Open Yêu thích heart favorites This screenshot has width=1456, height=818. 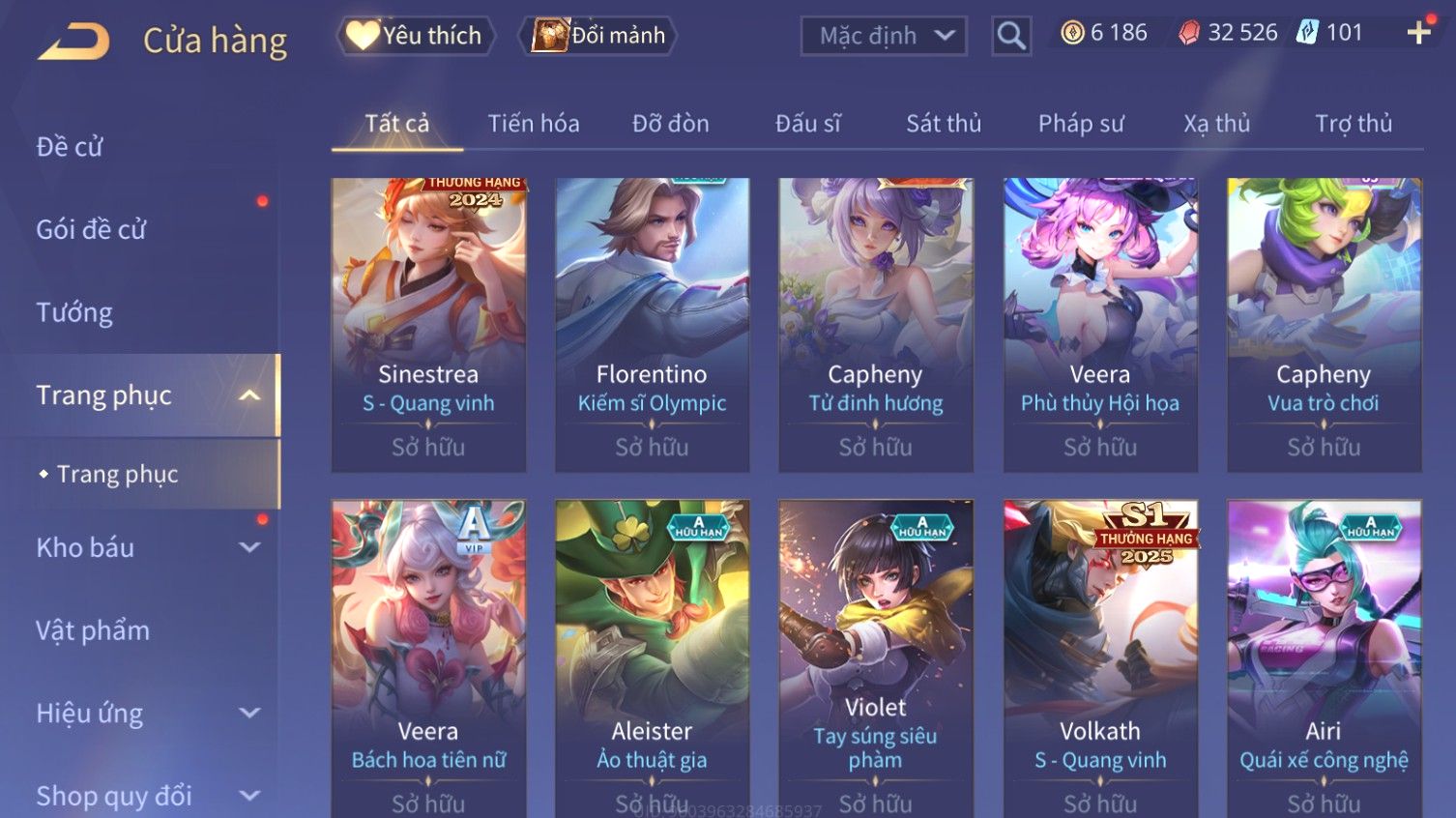click(416, 36)
